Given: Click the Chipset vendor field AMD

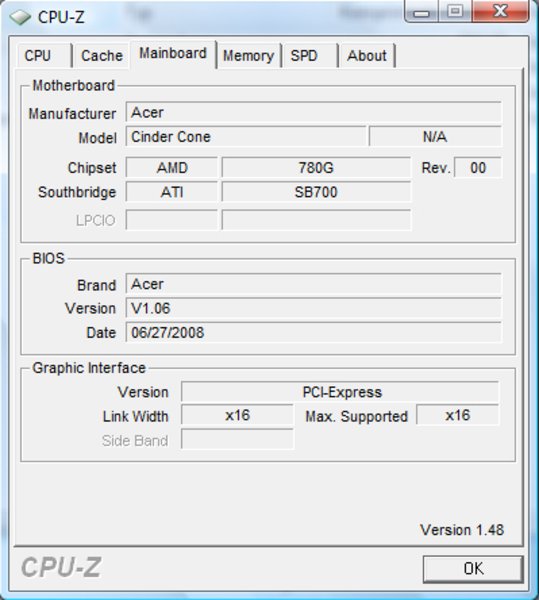Looking at the screenshot, I should [x=172, y=168].
